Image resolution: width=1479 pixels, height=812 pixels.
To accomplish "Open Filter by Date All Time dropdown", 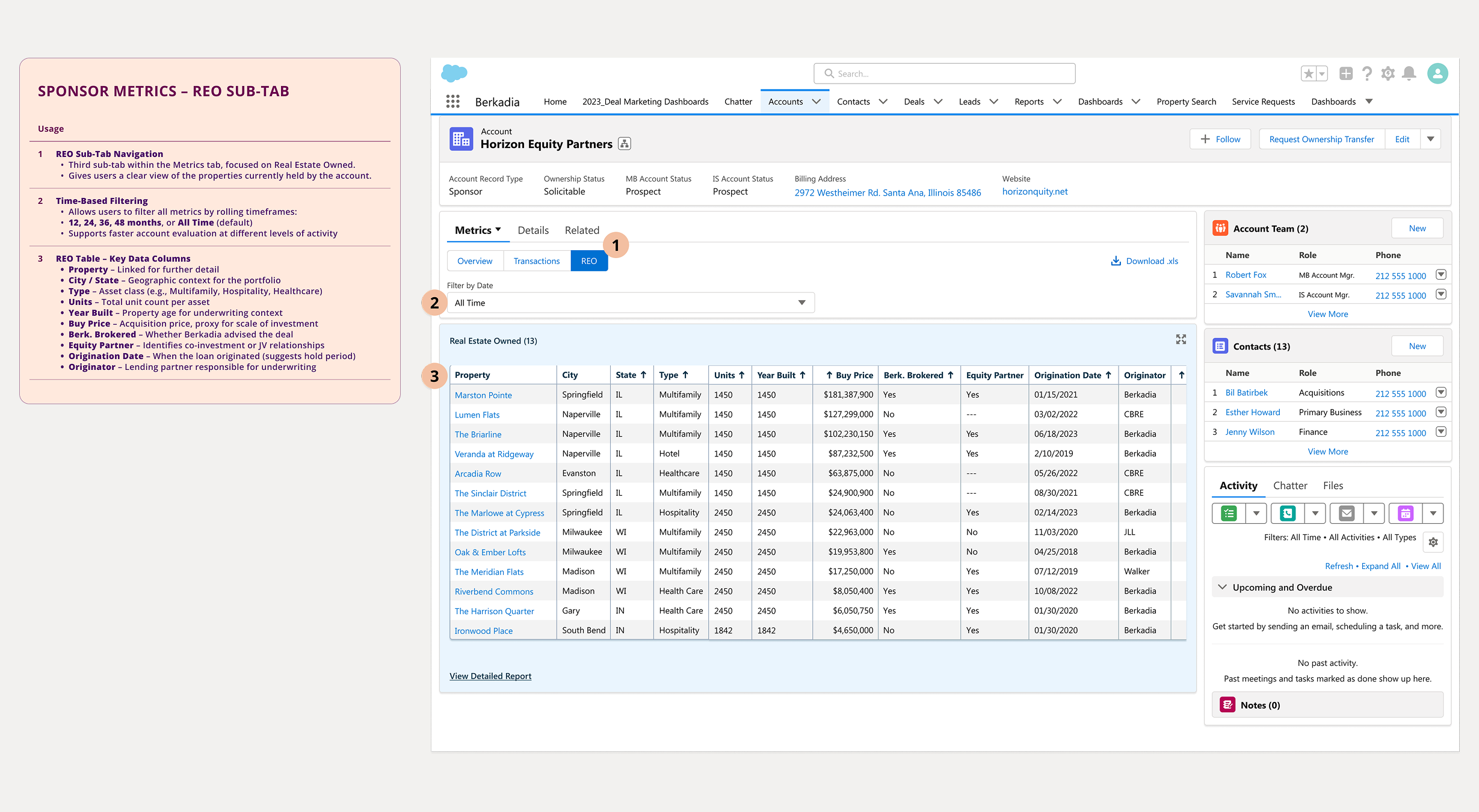I will tap(631, 303).
